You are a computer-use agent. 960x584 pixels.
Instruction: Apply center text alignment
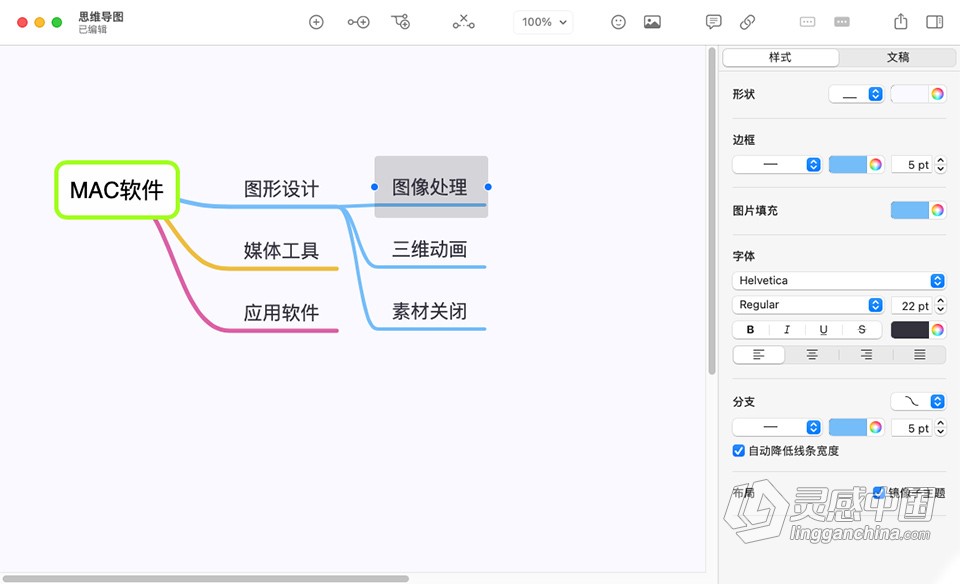(811, 354)
